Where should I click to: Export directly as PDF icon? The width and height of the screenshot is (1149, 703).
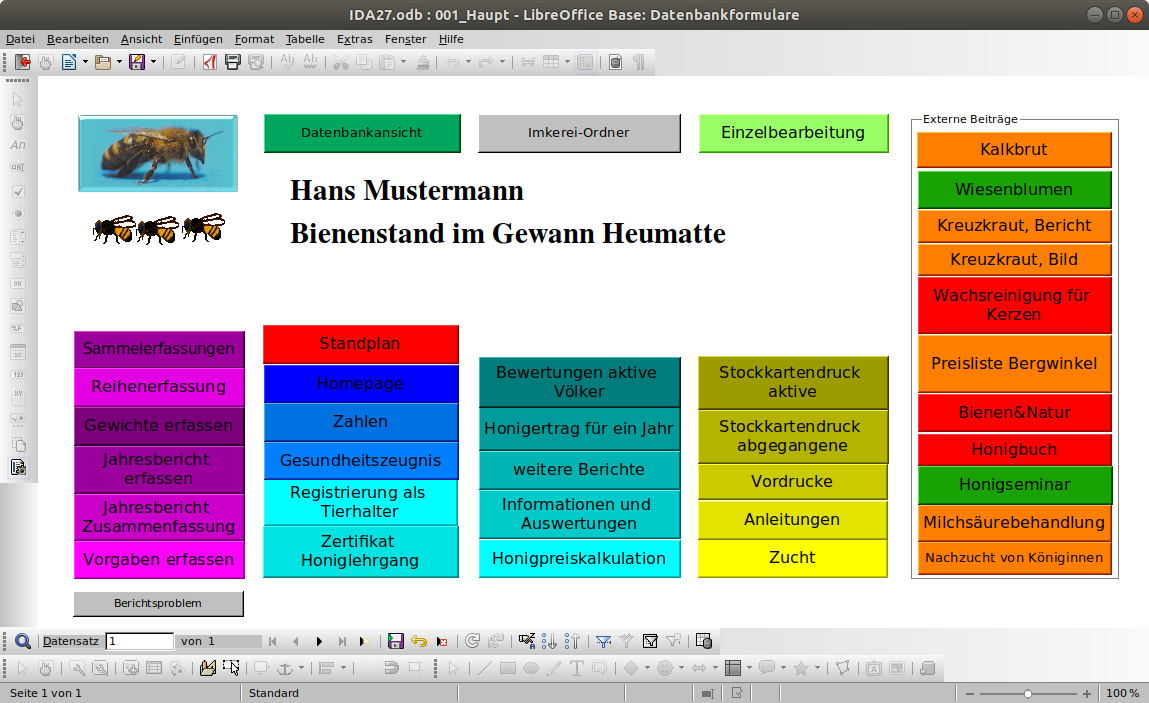(x=210, y=62)
